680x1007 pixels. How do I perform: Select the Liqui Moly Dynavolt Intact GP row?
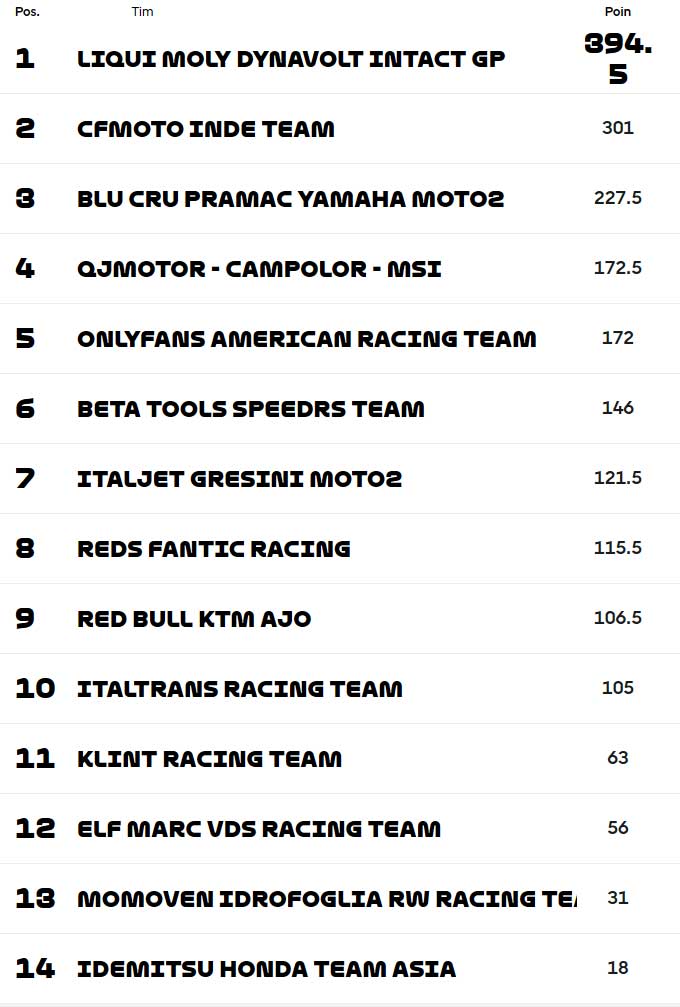coord(340,58)
